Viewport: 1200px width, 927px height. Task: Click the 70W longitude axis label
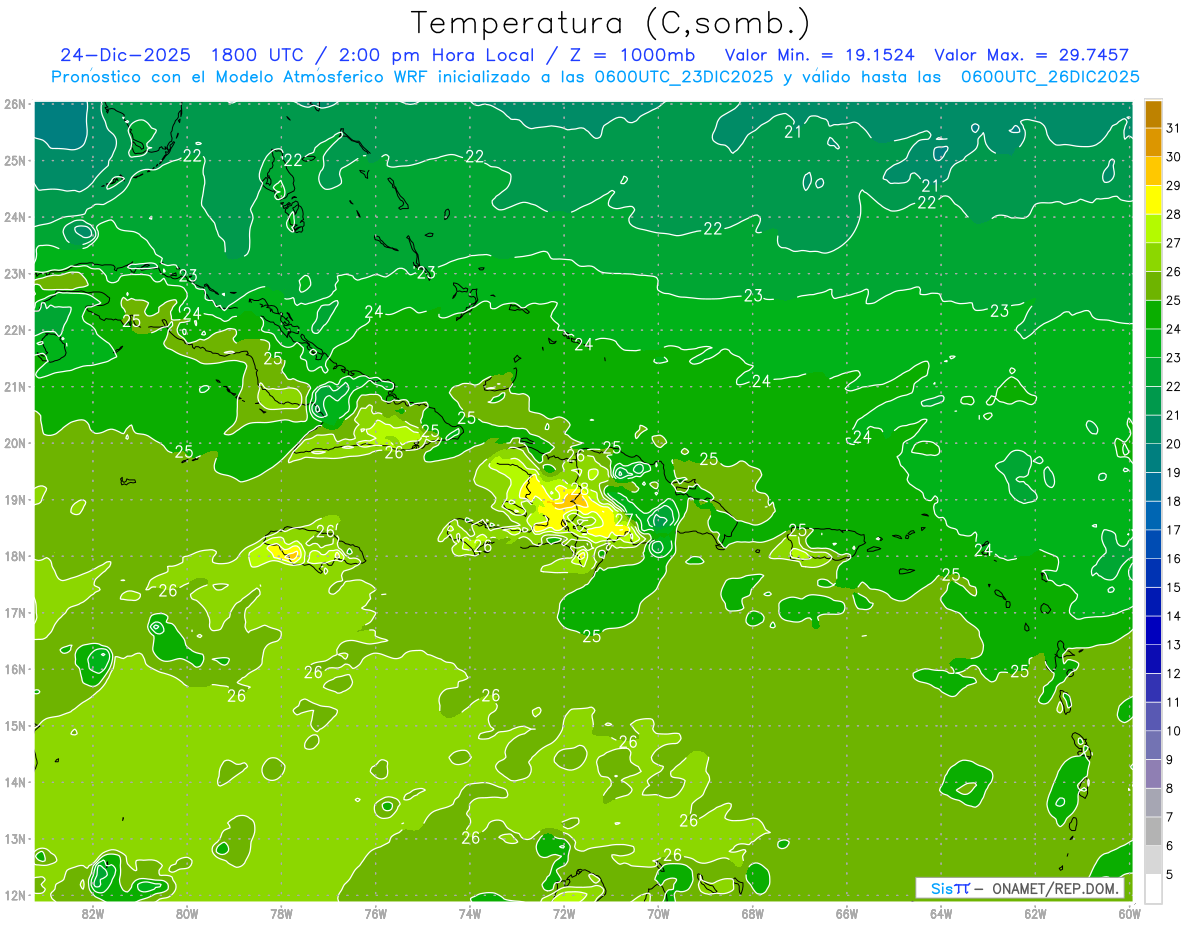658,913
